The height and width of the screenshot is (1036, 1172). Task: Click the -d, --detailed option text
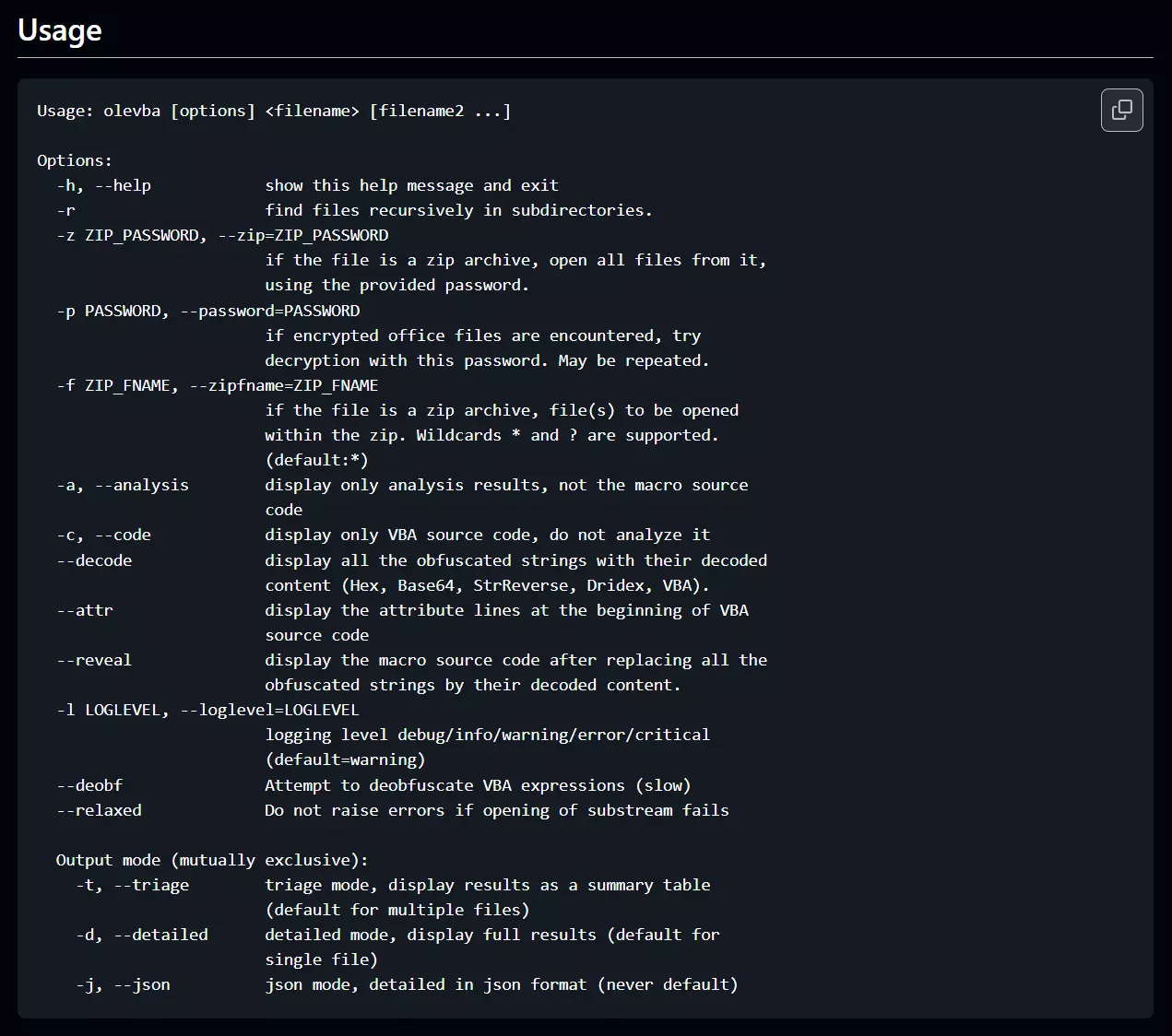point(142,935)
